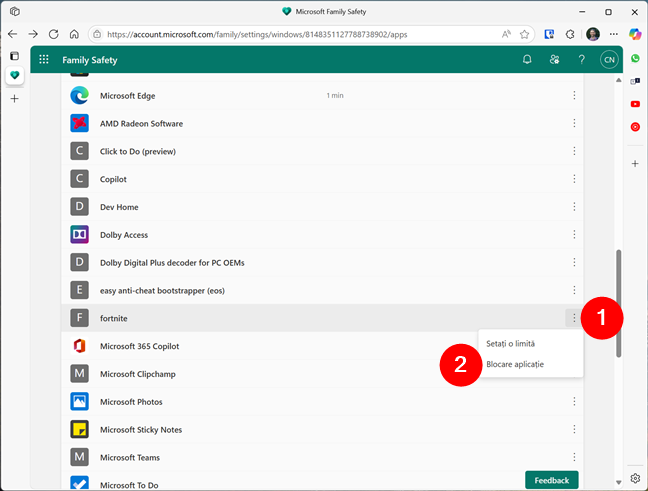Screen dimensions: 648x491
Task: Select the fortnite app row
Action: (322, 318)
